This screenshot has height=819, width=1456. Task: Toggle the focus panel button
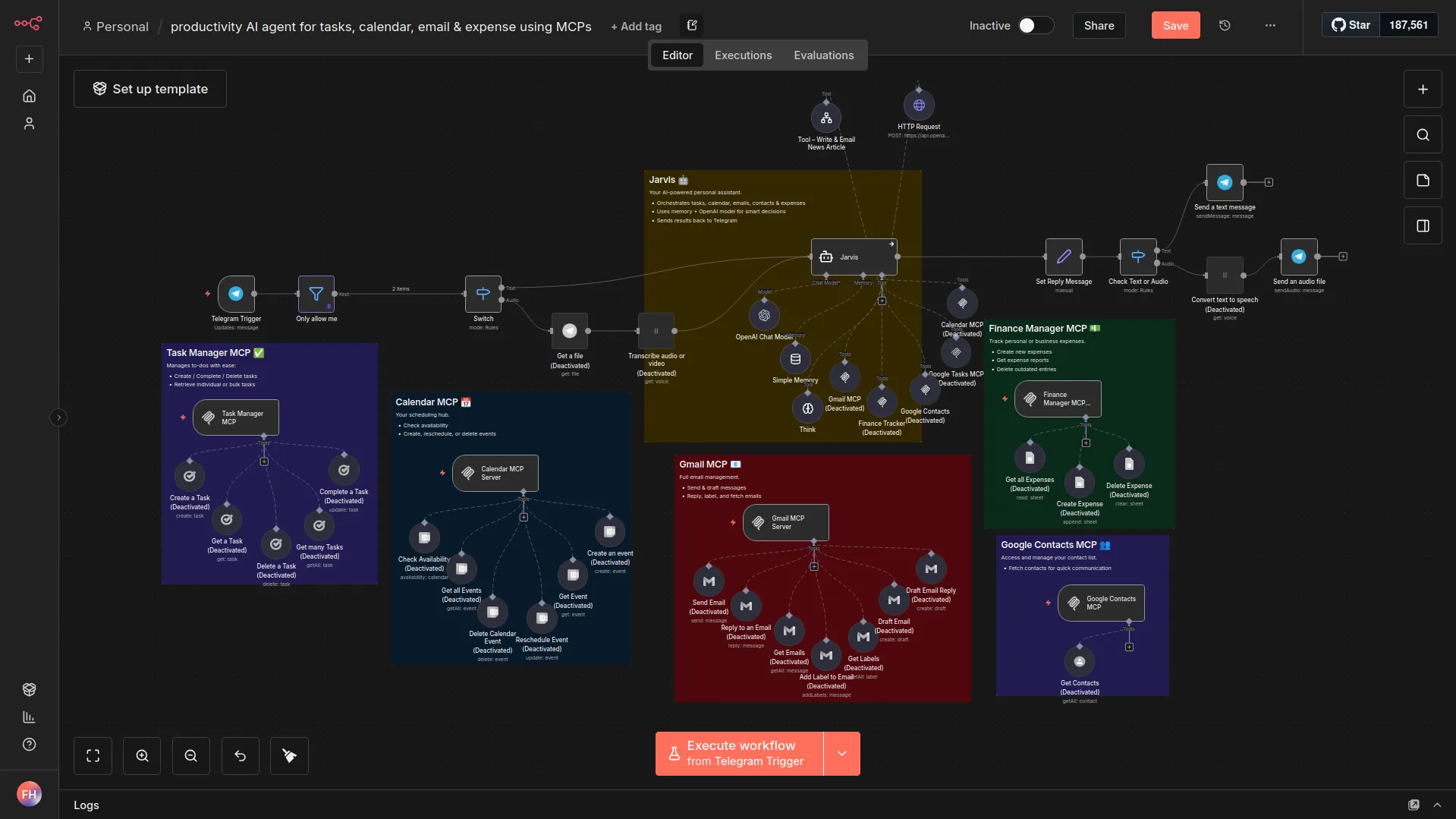click(x=1423, y=226)
